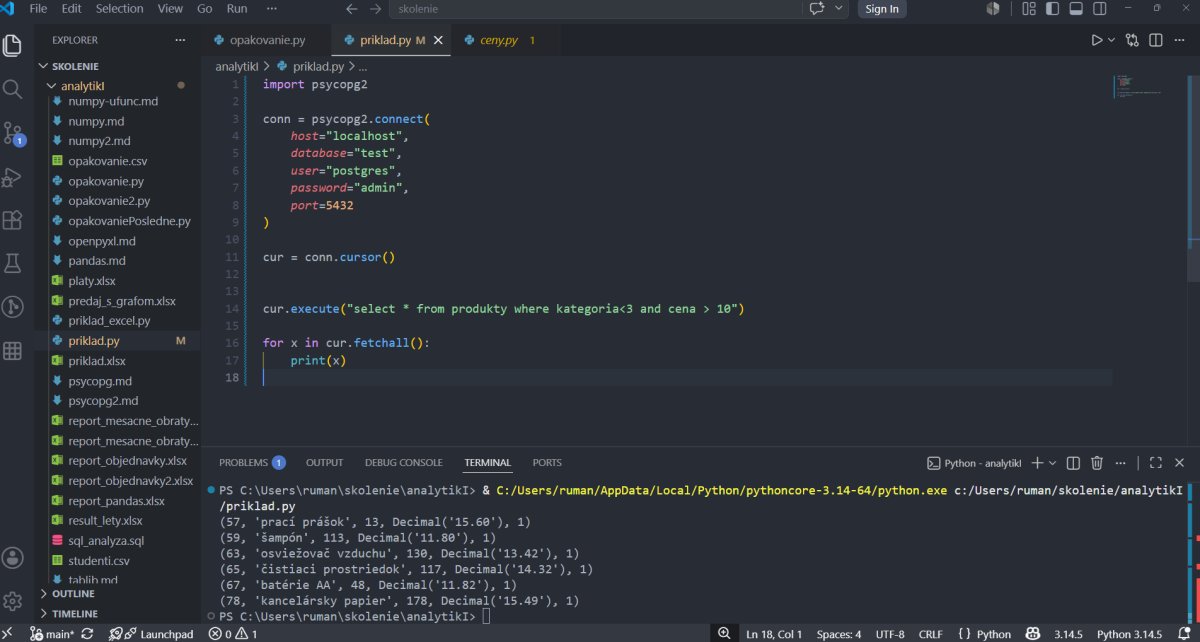The width and height of the screenshot is (1200, 642).
Task: Change the UTF-8 file encoding
Action: tap(890, 634)
